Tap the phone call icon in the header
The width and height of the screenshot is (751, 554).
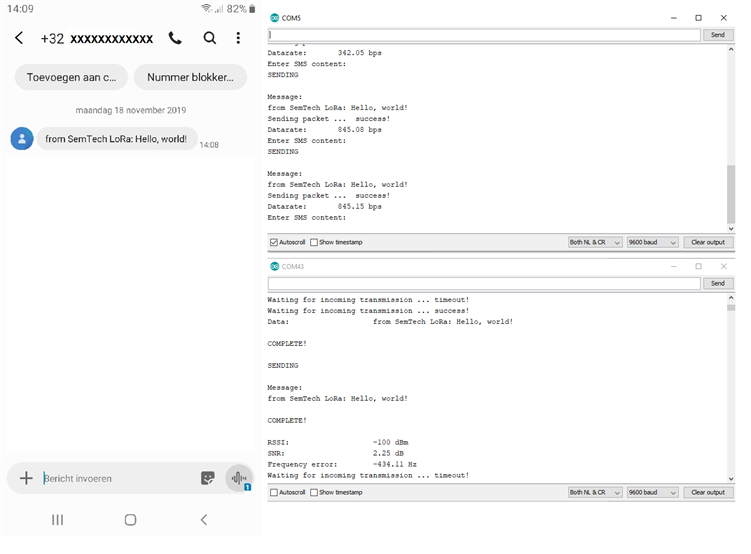pyautogui.click(x=175, y=38)
